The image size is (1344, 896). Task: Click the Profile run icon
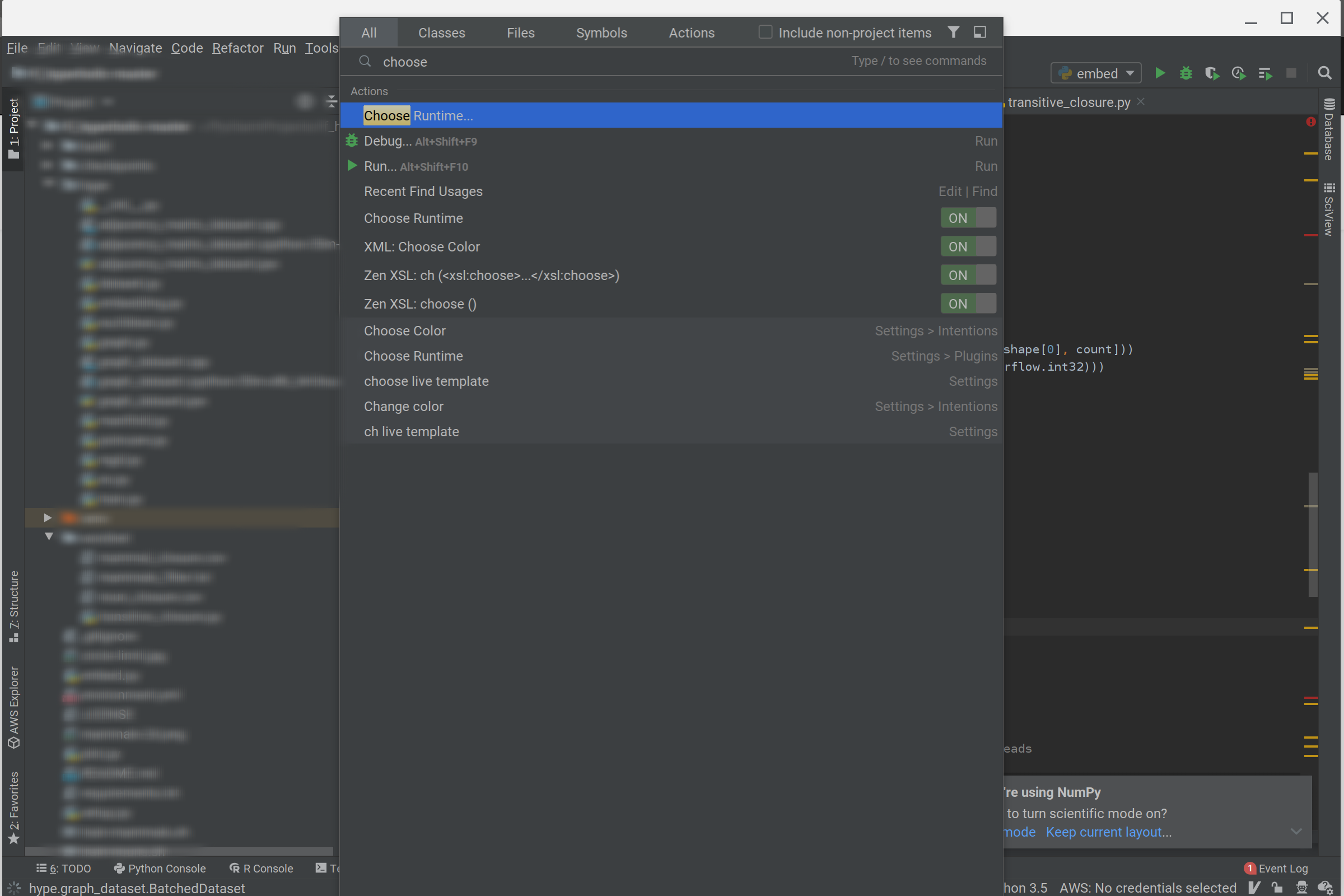tap(1238, 73)
